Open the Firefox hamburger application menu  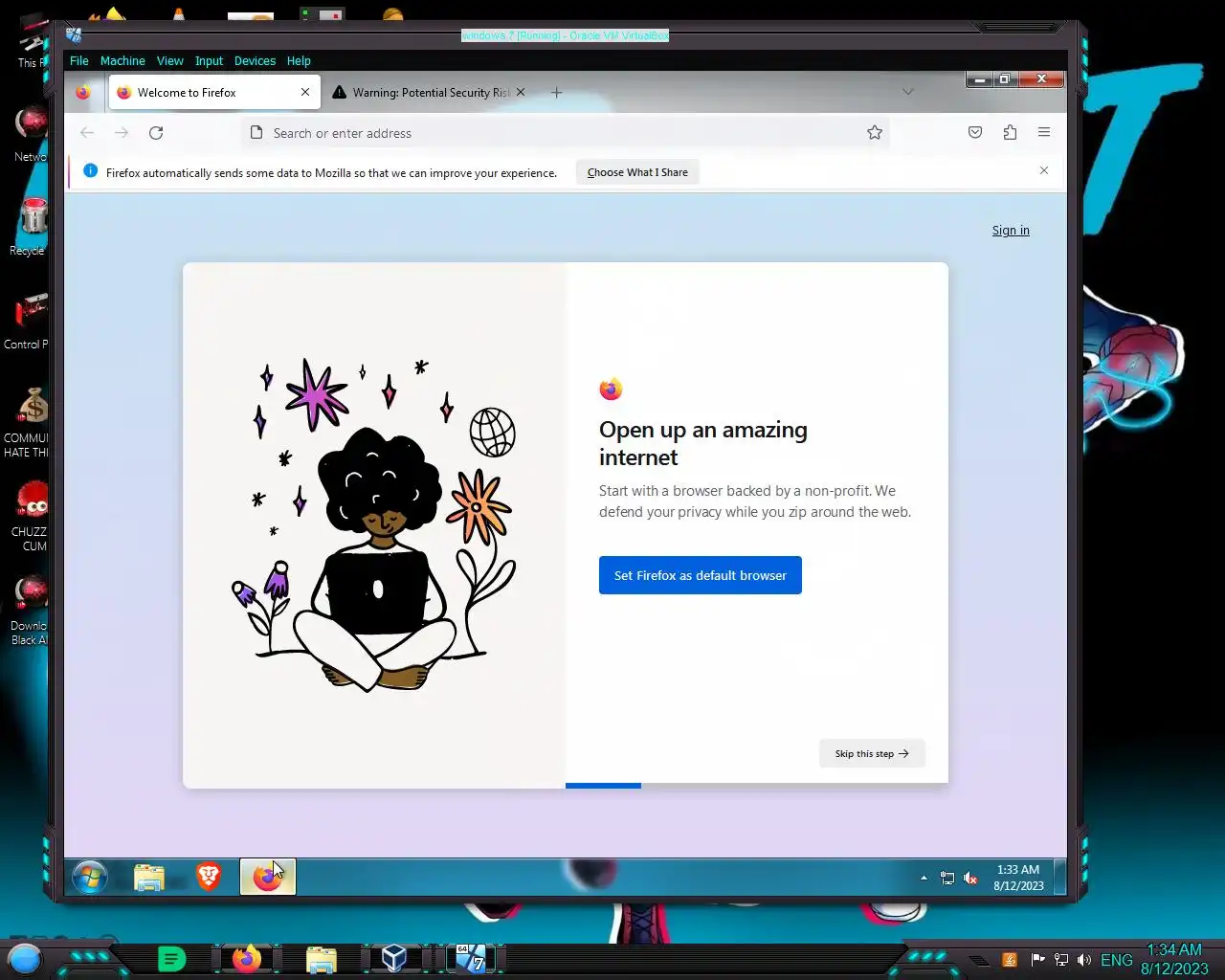click(1044, 132)
